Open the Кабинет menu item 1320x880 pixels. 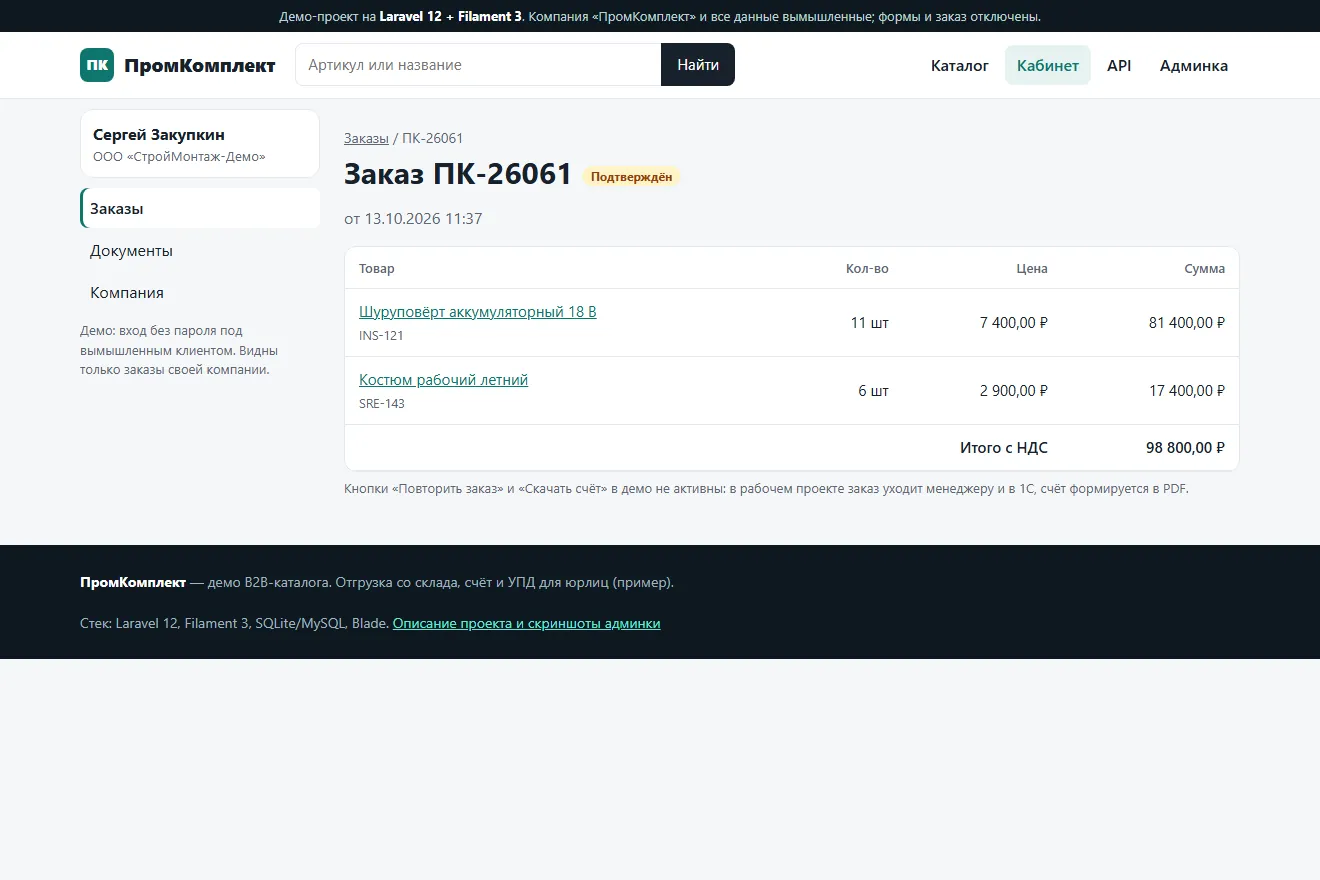pos(1048,66)
